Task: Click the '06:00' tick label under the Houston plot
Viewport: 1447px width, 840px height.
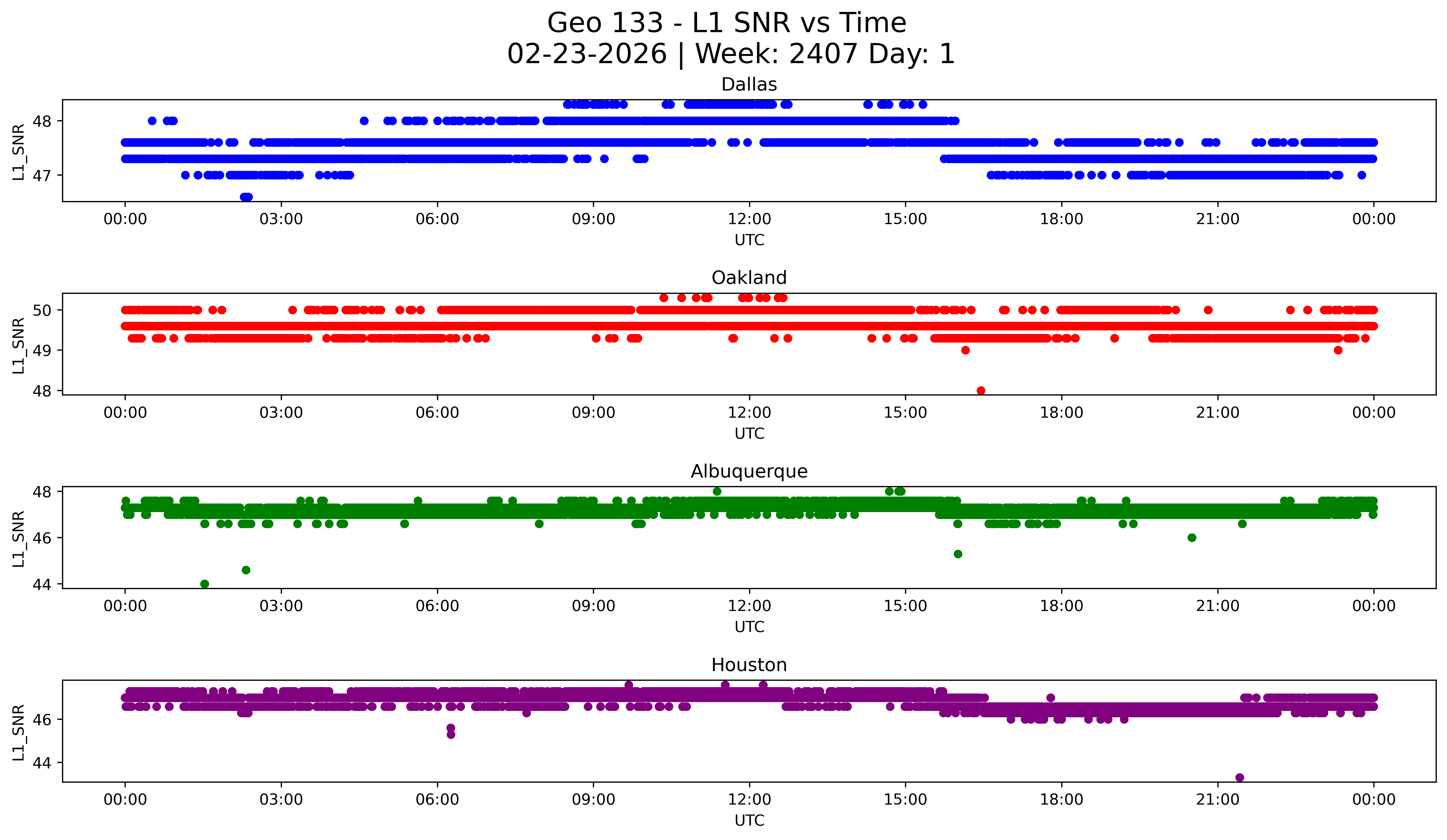Action: (437, 800)
